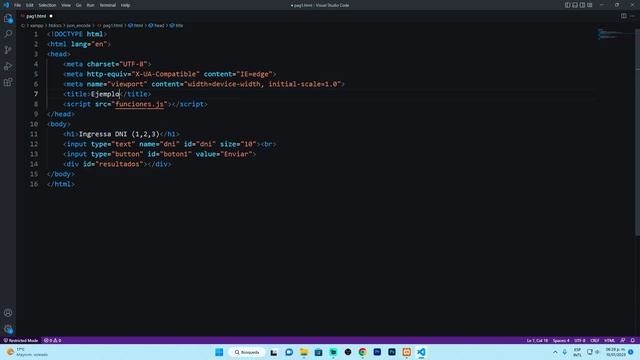The height and width of the screenshot is (360, 640).
Task: Click the VS Code logo in title bar
Action: click(6, 5)
